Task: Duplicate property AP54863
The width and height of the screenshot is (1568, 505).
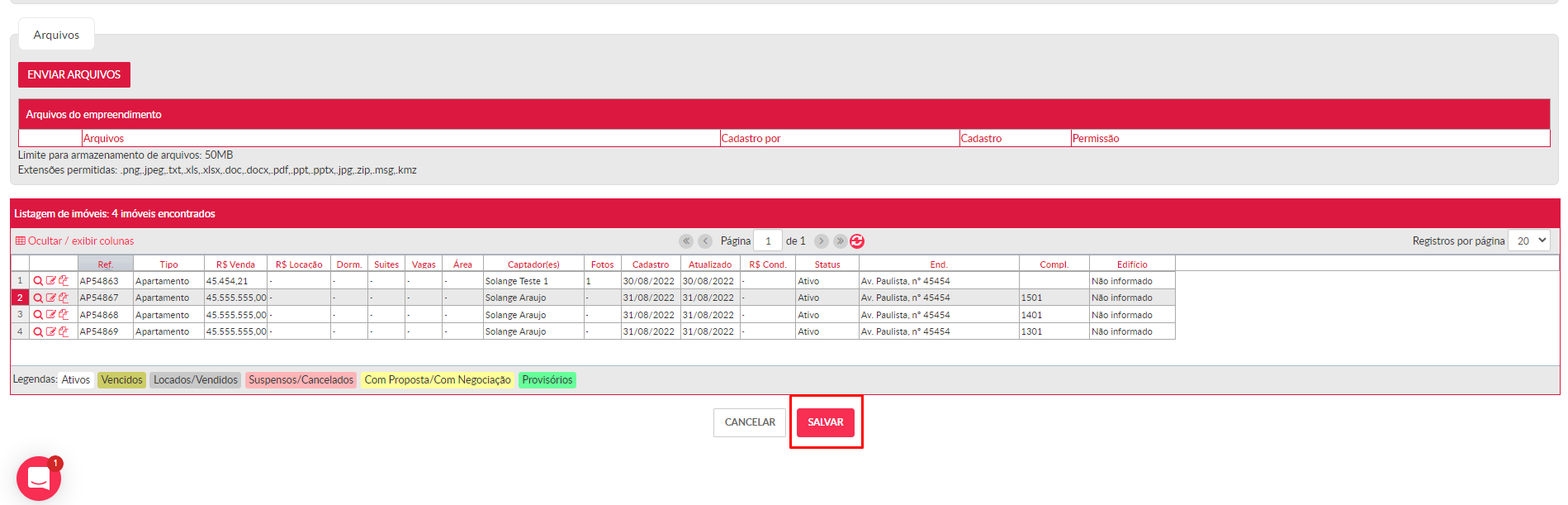Action: point(64,281)
